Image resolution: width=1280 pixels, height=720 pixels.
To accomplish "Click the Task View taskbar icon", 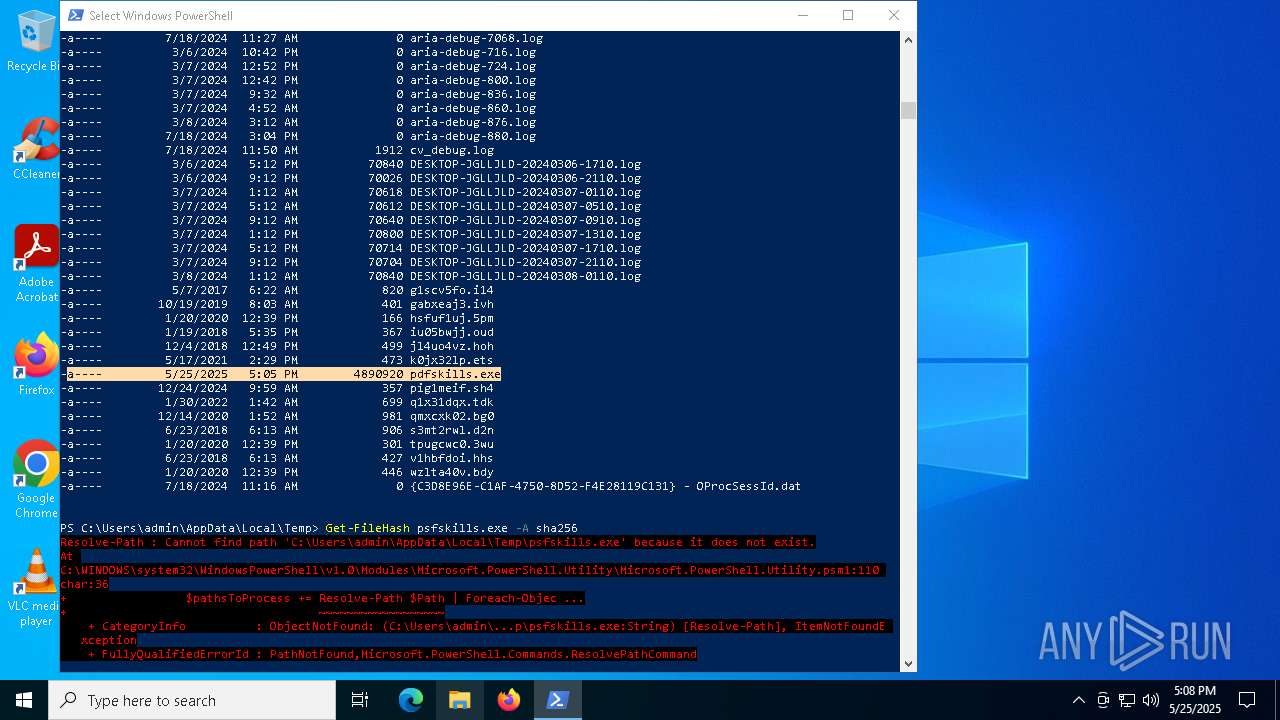I will [360, 700].
